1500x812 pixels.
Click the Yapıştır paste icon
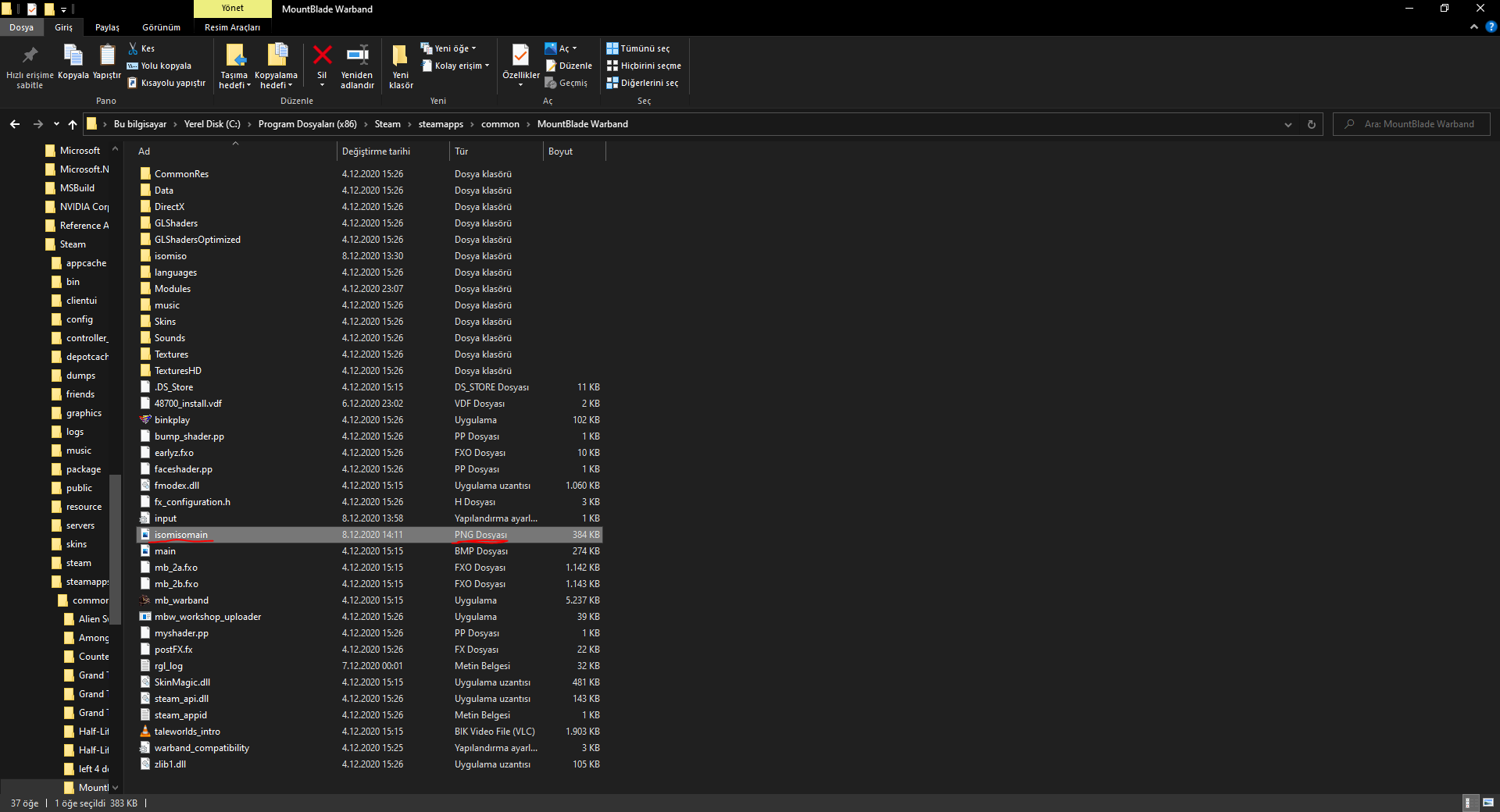(107, 62)
